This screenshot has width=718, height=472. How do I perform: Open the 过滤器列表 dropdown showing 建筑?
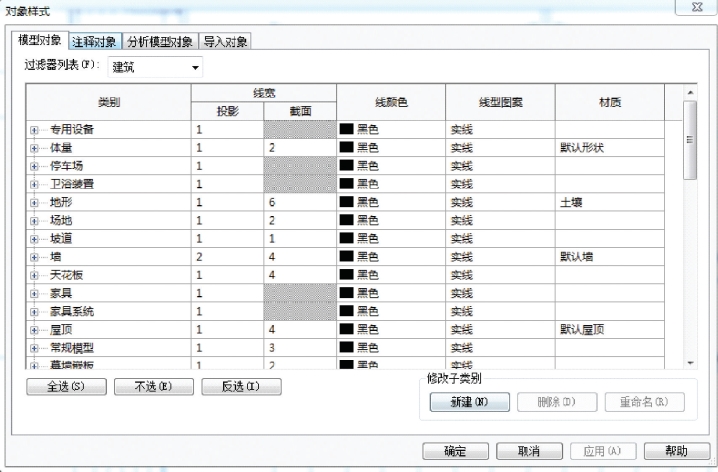(x=155, y=67)
